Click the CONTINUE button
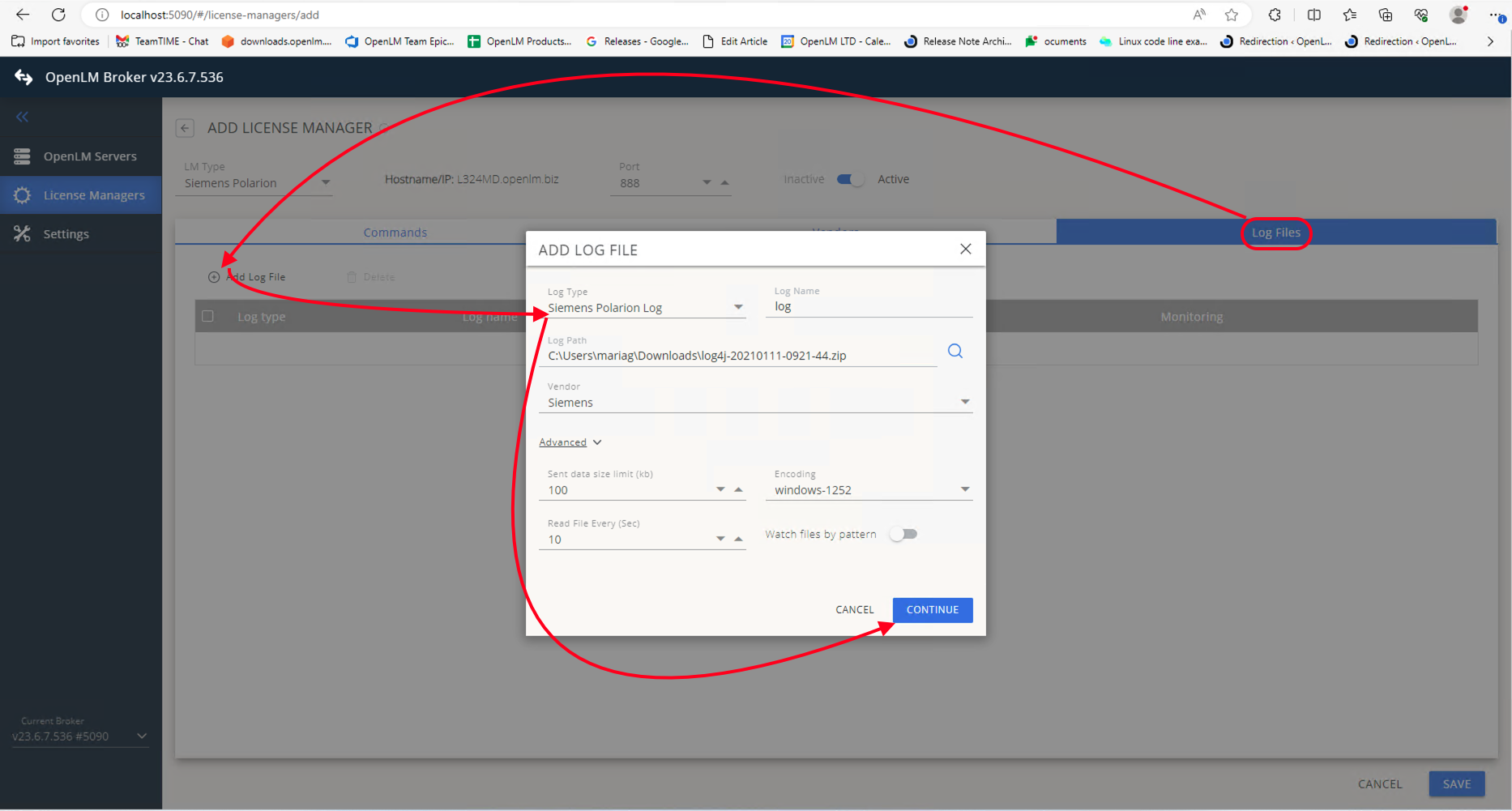 point(932,609)
